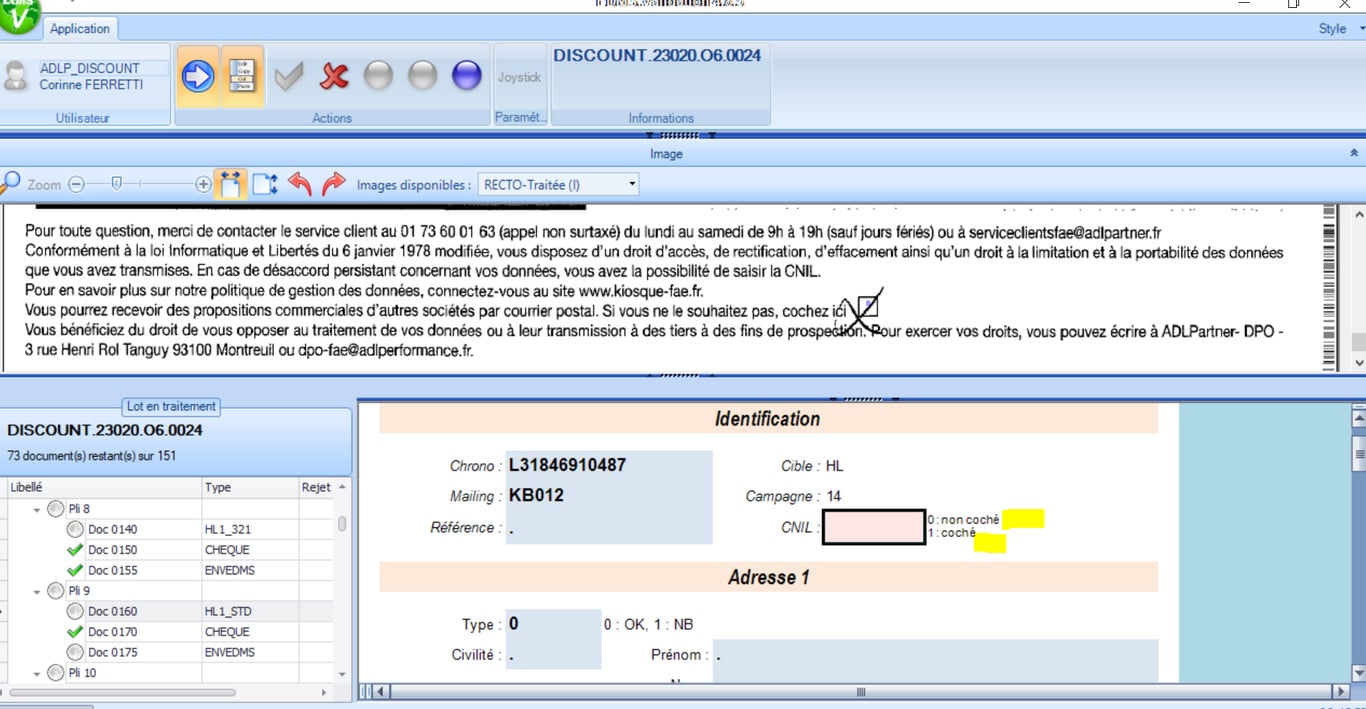Collapse the Image panel with double chevron
1366x709 pixels.
[x=1354, y=154]
